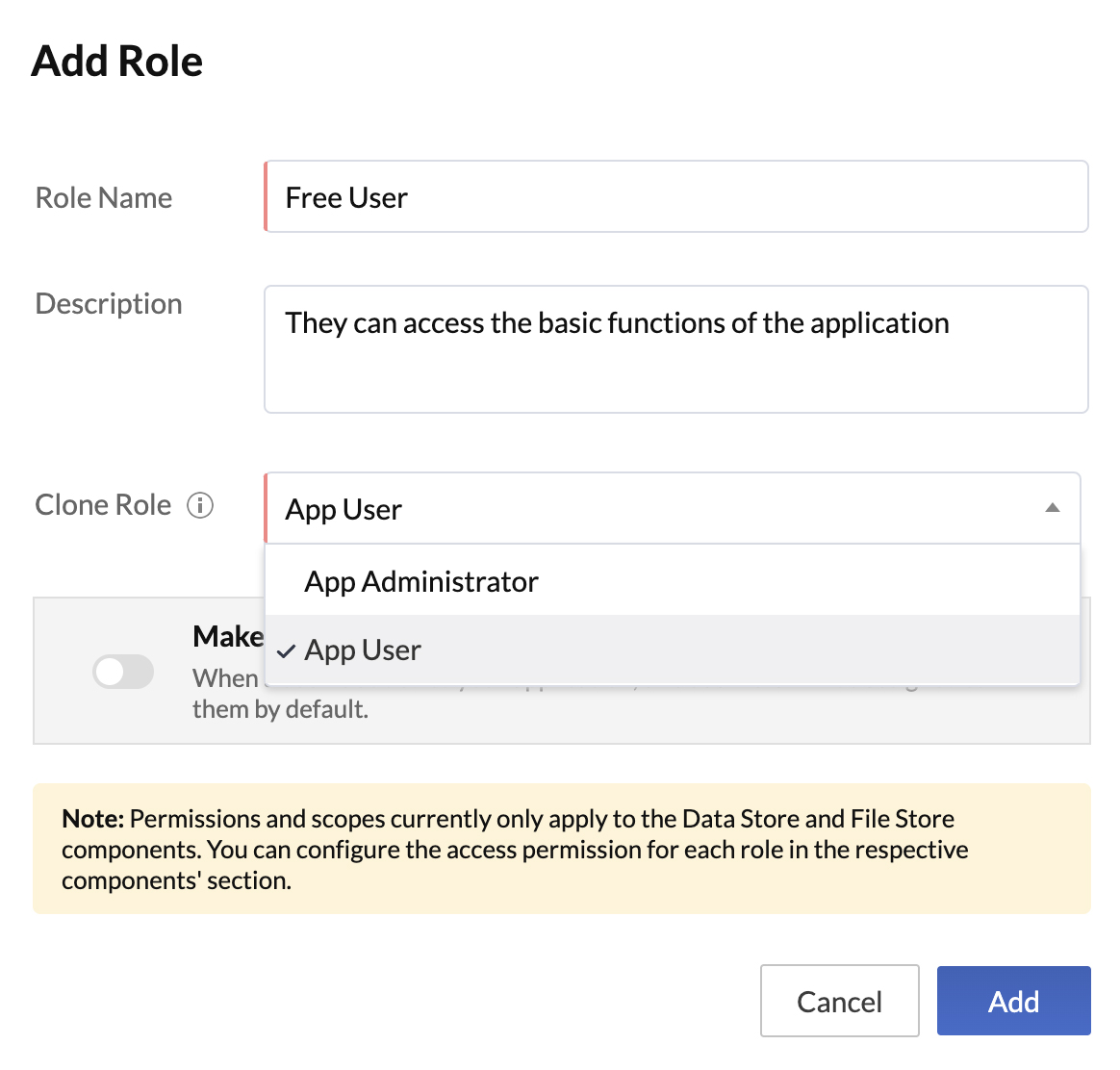Click the Free User text in Role Name
This screenshot has height=1070, width=1120.
(x=345, y=196)
